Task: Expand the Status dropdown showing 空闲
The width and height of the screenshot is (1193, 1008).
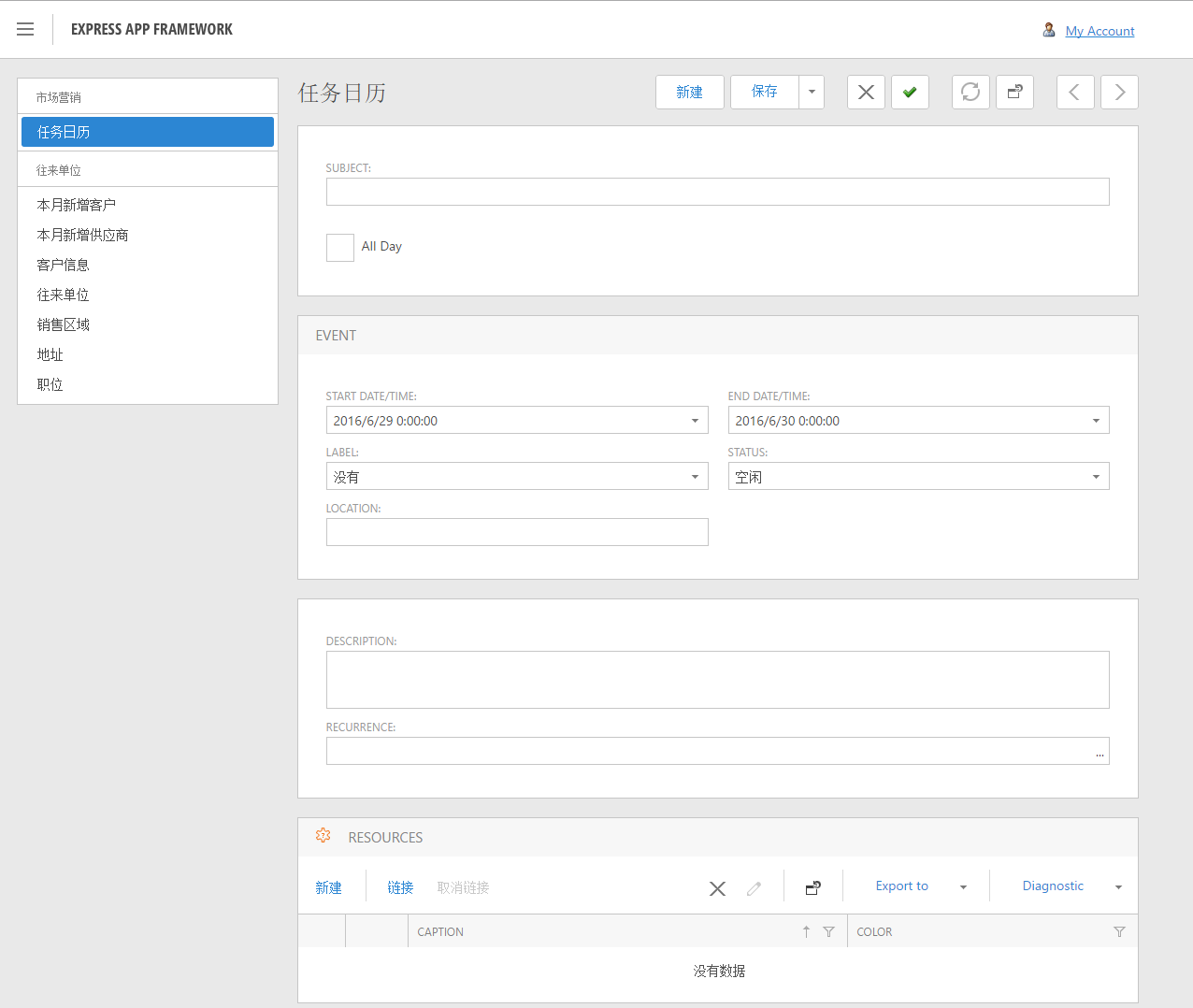Action: [x=1096, y=477]
